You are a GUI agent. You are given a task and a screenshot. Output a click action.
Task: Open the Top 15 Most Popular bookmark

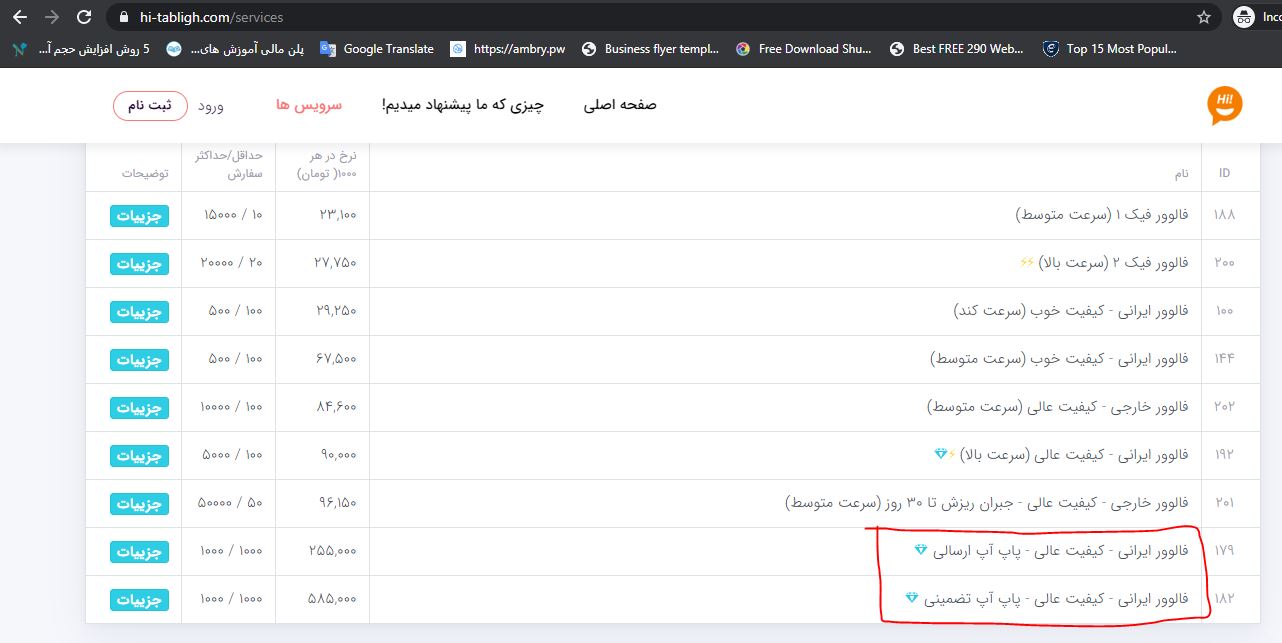(1110, 48)
